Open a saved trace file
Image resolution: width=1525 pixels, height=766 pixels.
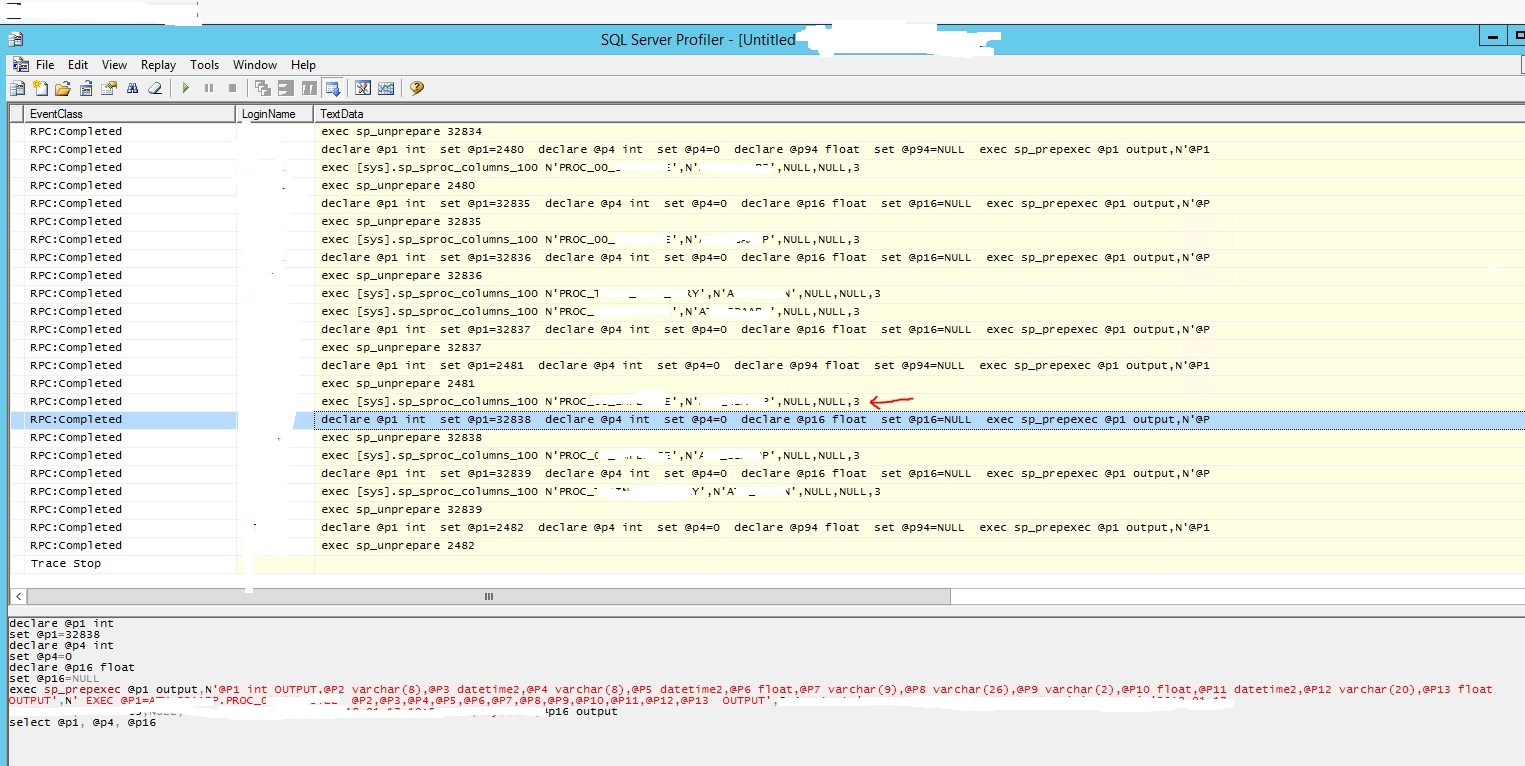62,88
